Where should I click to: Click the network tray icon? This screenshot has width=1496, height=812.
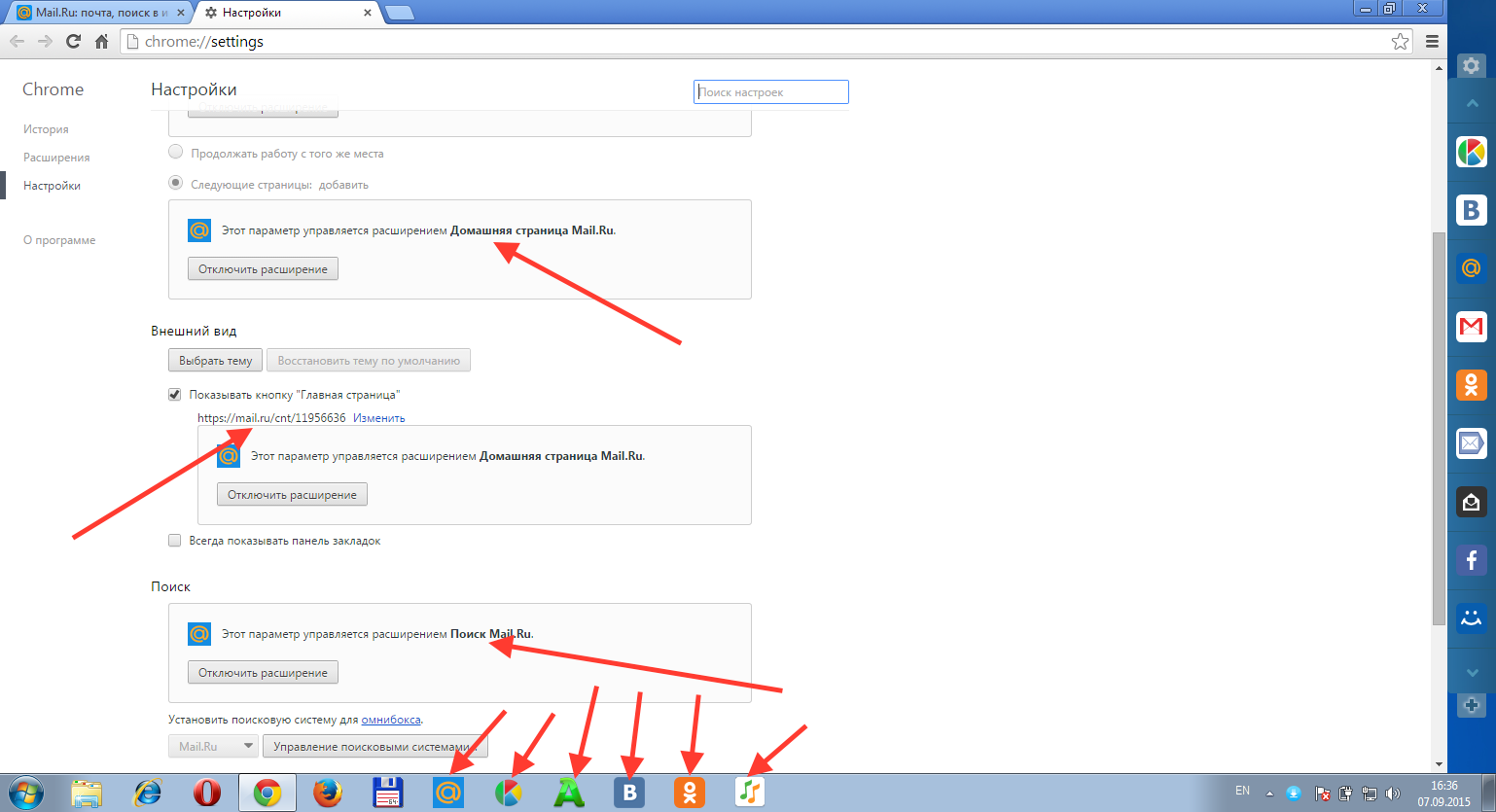(1370, 794)
